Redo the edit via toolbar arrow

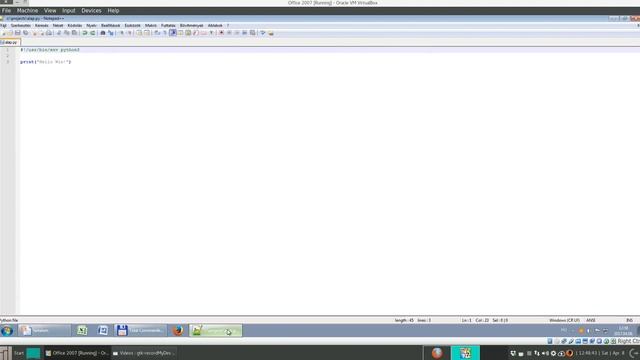coord(93,33)
